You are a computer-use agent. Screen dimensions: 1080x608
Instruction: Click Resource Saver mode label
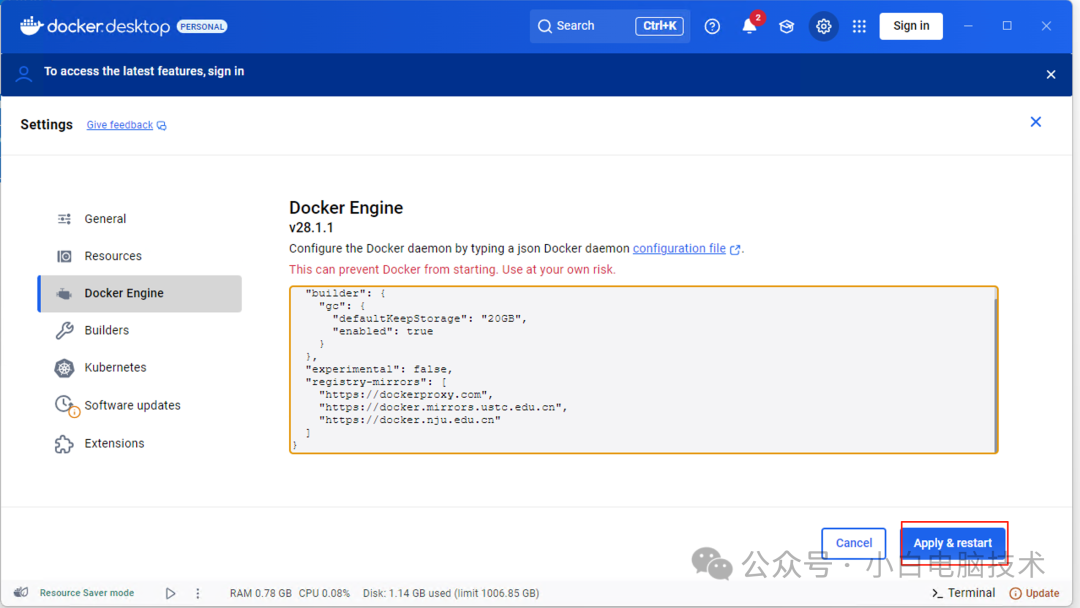pyautogui.click(x=87, y=593)
